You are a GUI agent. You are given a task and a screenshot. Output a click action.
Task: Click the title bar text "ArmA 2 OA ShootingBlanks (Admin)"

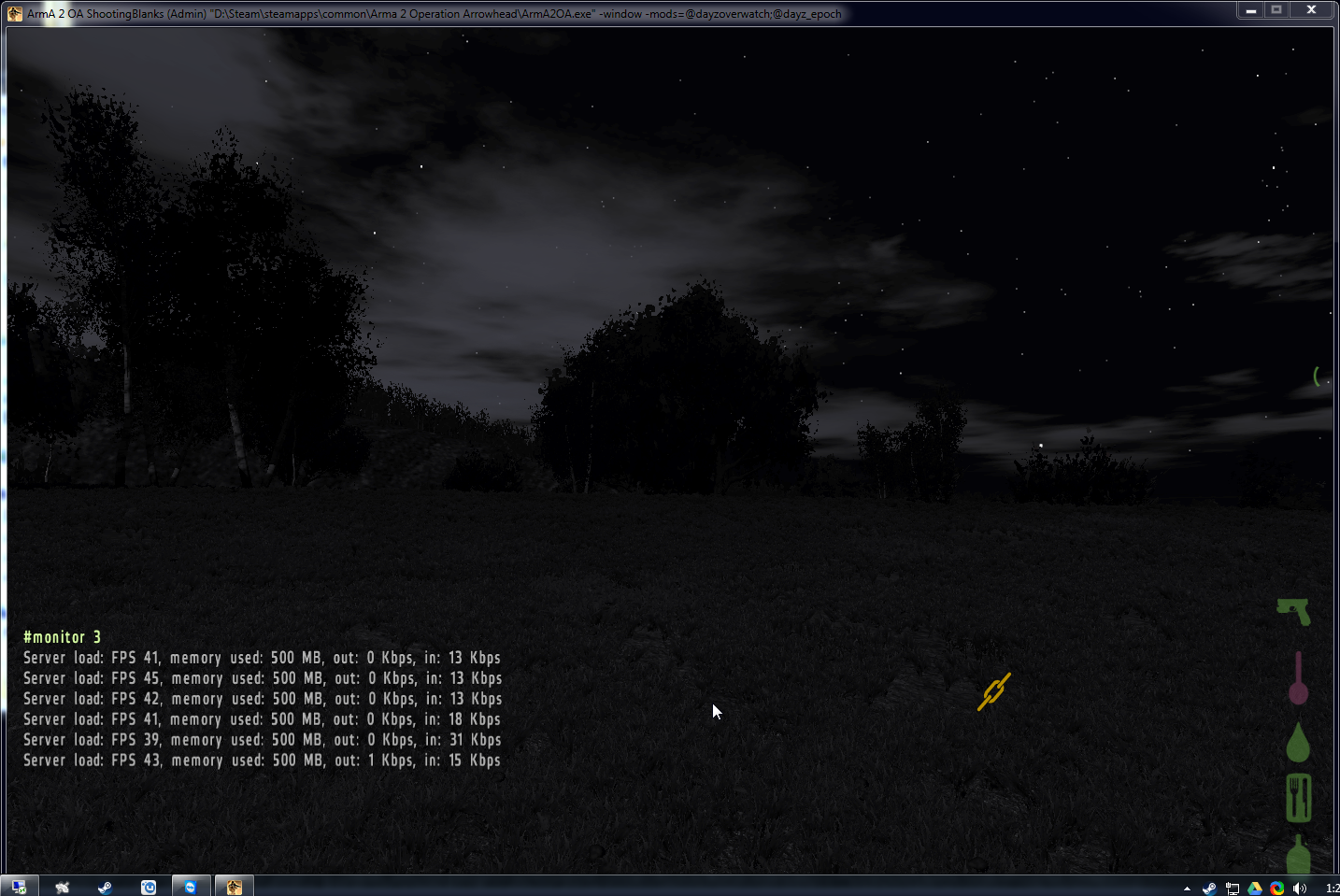pyautogui.click(x=117, y=14)
